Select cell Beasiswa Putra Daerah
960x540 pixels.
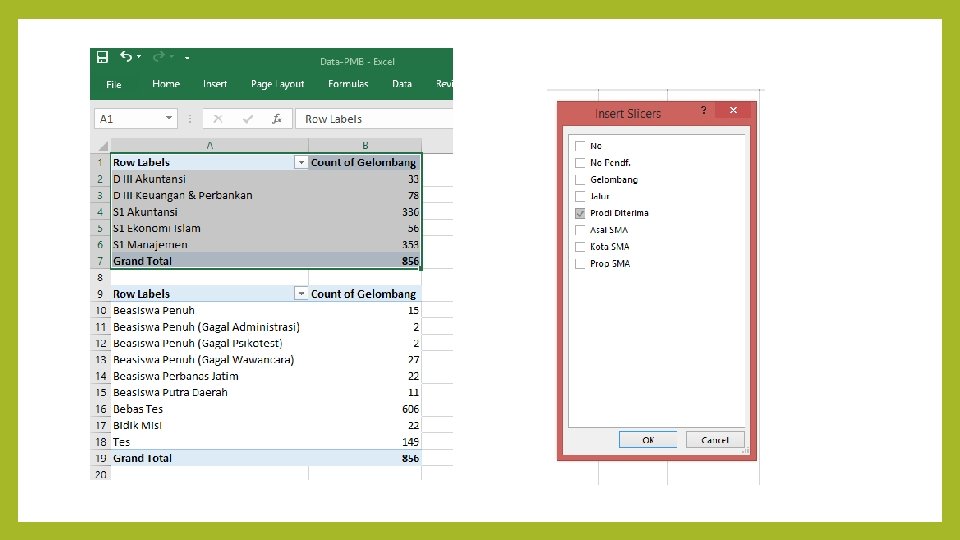click(209, 392)
